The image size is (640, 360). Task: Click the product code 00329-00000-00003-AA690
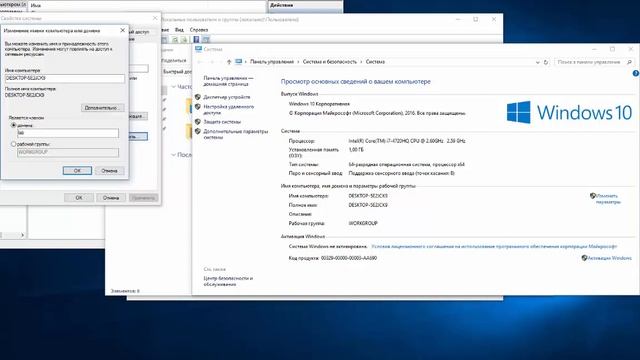(349, 258)
